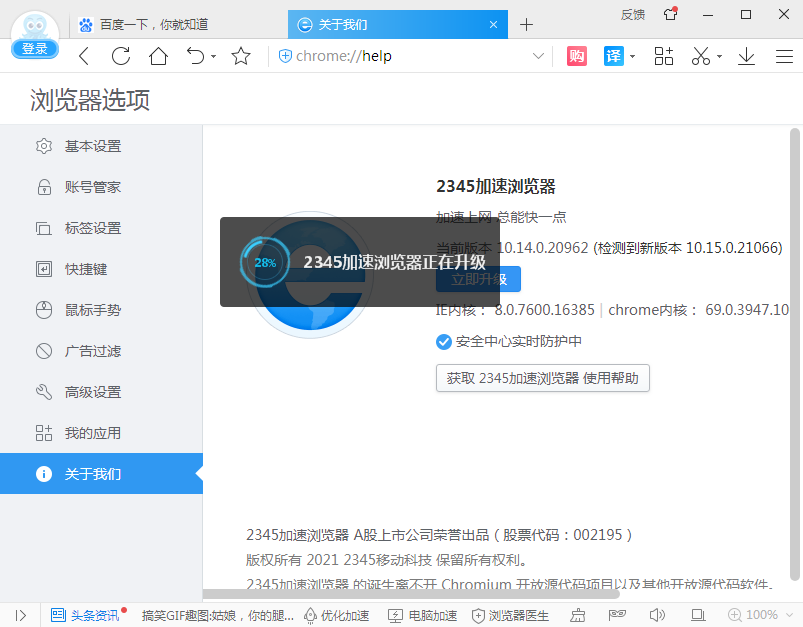Click the horizontal page scrollbar
The width and height of the screenshot is (803, 627).
411,594
